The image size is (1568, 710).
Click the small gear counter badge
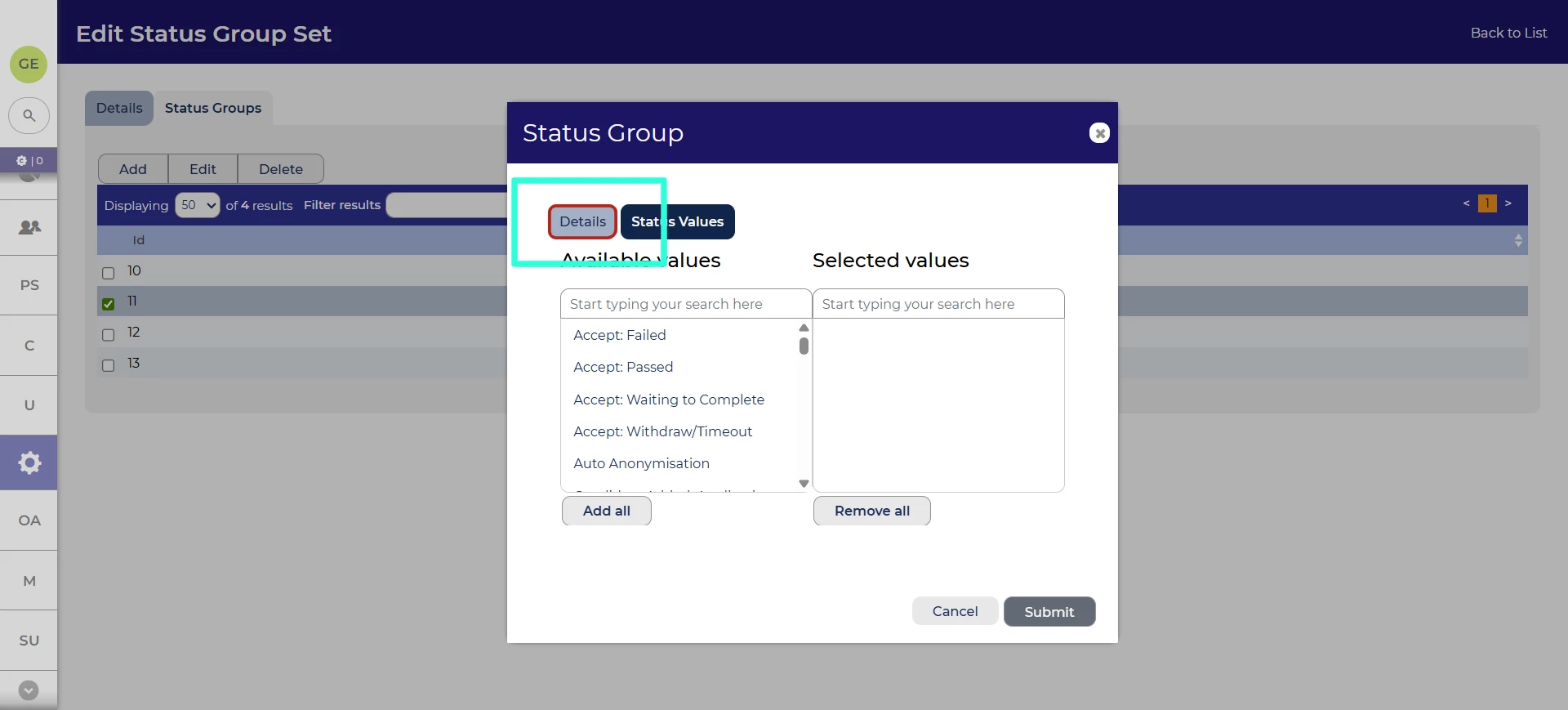click(29, 160)
